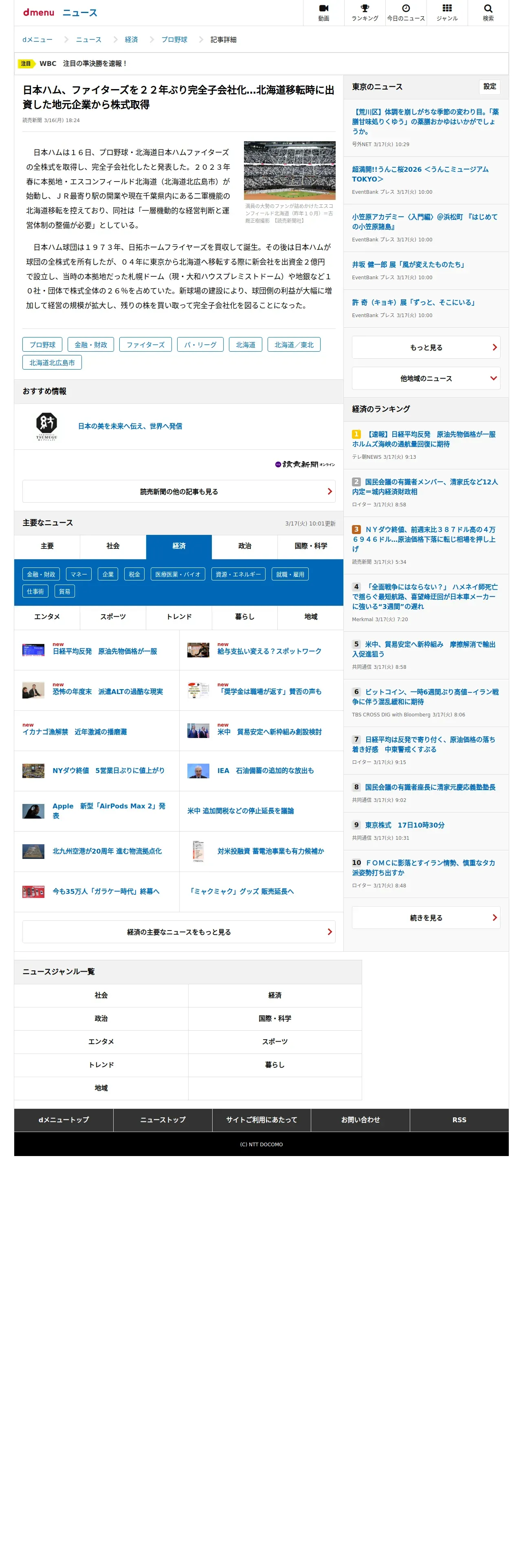Open 地域 in genre list
The image size is (523, 1568).
click(x=101, y=1088)
